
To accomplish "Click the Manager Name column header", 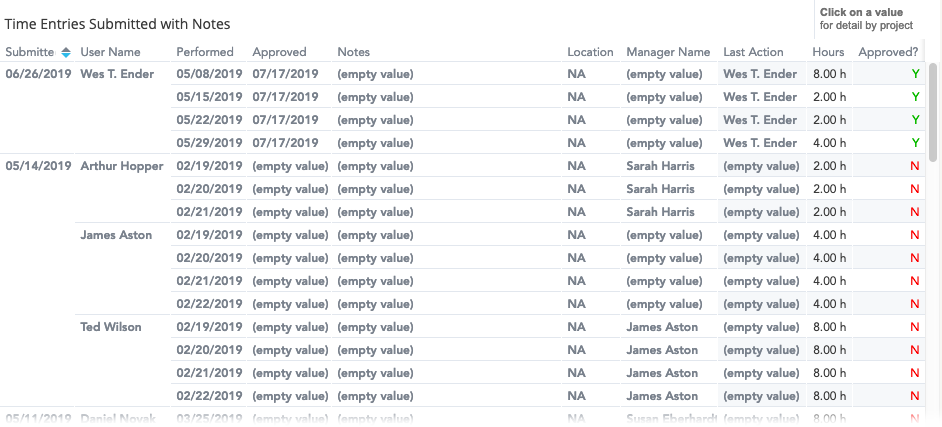I will click(x=668, y=52).
